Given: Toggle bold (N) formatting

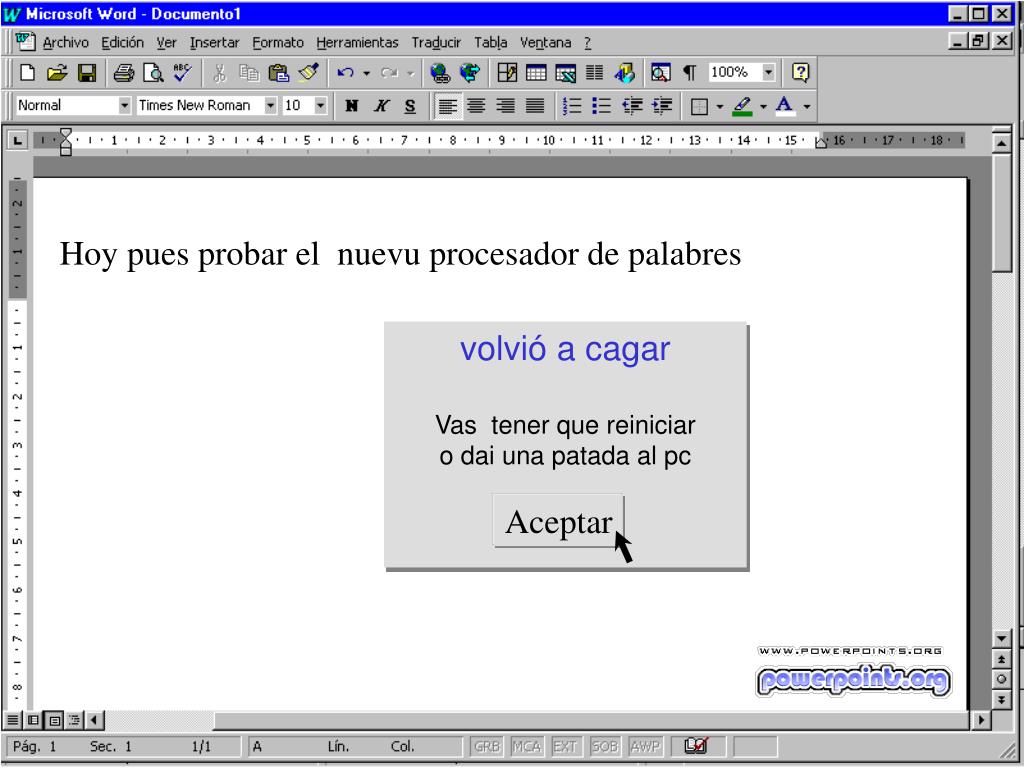Looking at the screenshot, I should tap(352, 106).
